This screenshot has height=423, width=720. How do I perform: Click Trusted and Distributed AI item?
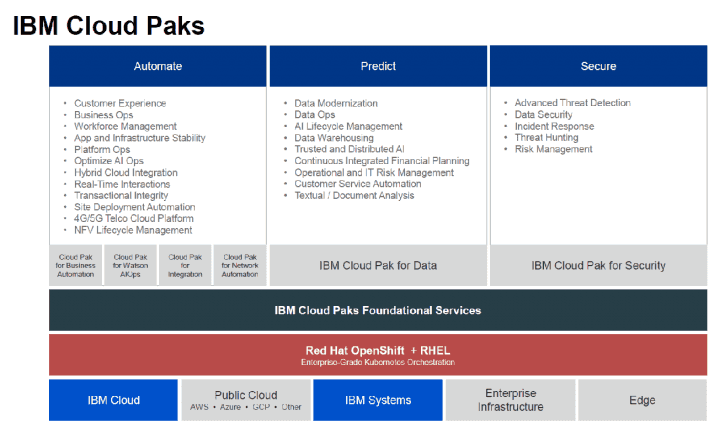(x=349, y=149)
